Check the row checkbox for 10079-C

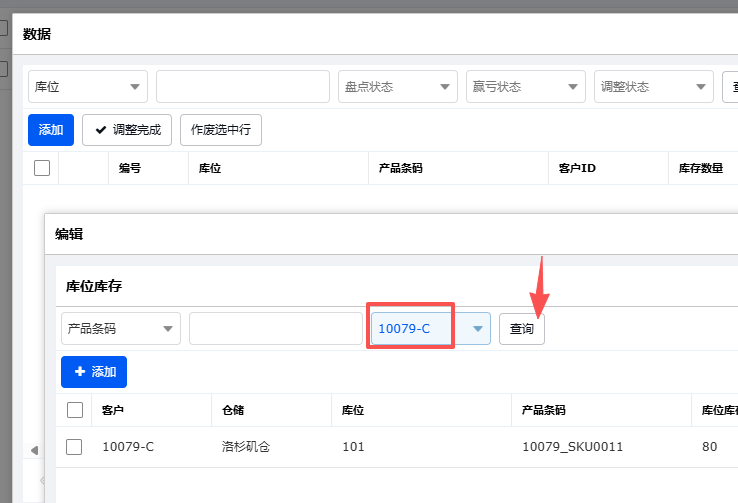75,447
